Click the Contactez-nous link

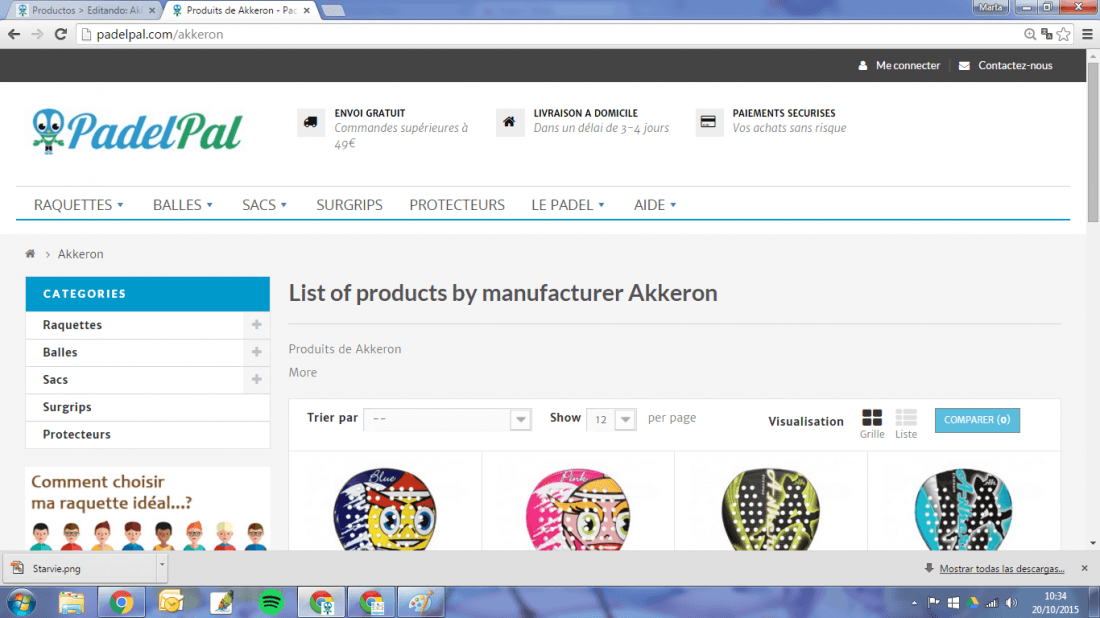pos(1015,65)
